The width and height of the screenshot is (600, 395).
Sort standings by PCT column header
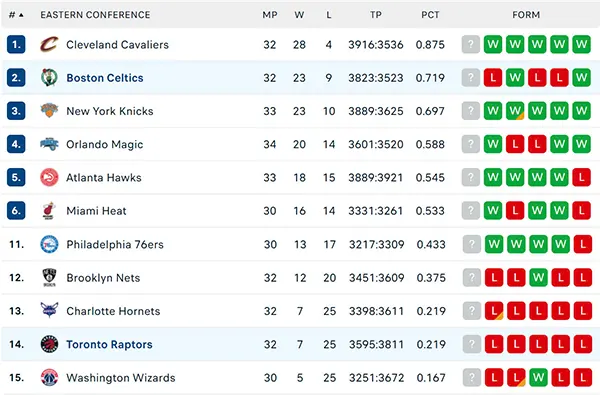tap(430, 15)
